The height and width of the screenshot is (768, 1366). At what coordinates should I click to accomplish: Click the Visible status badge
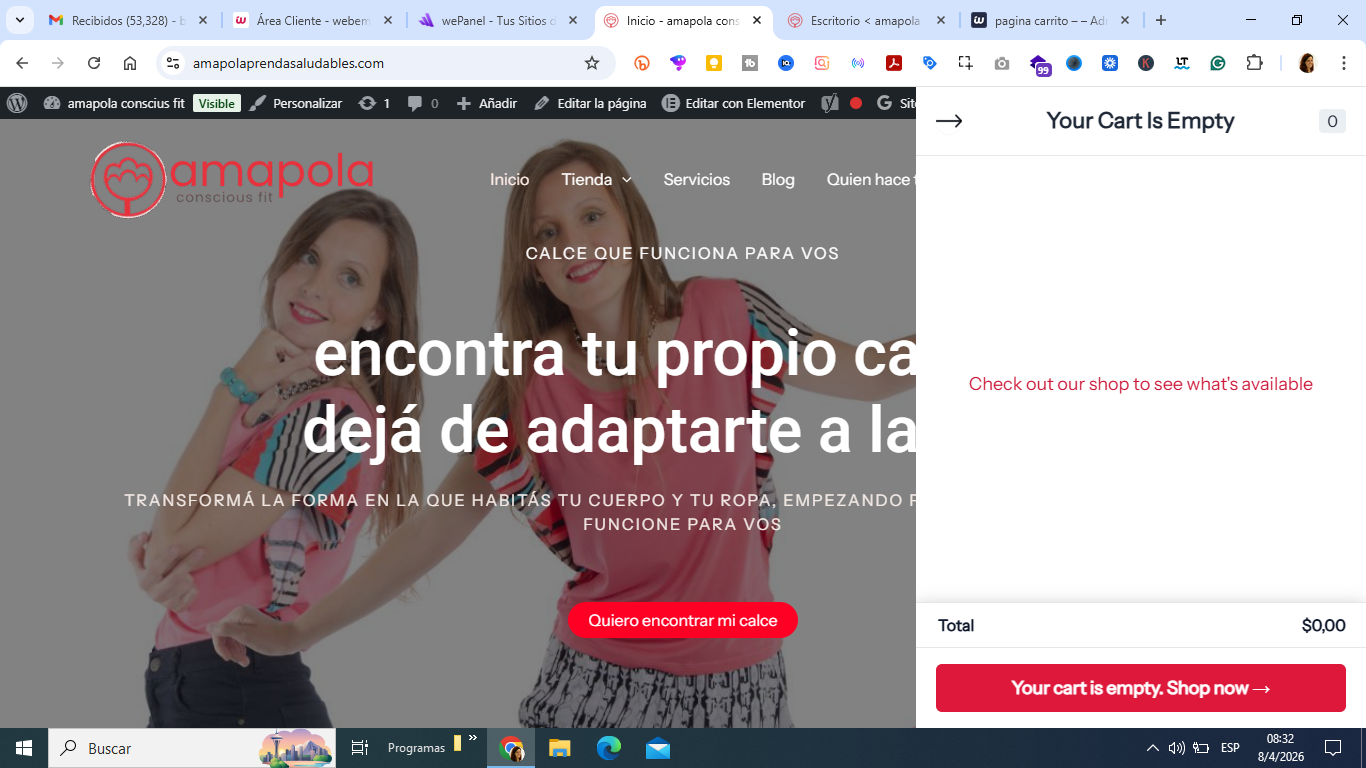pyautogui.click(x=216, y=103)
